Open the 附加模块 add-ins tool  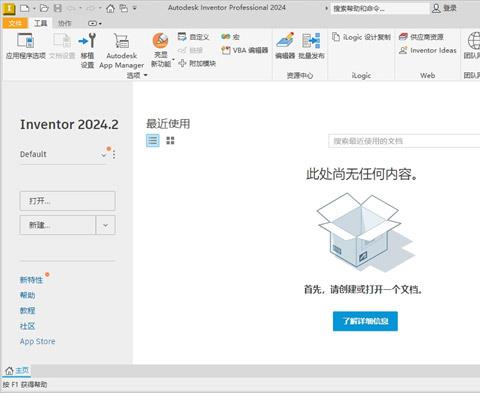click(x=197, y=63)
